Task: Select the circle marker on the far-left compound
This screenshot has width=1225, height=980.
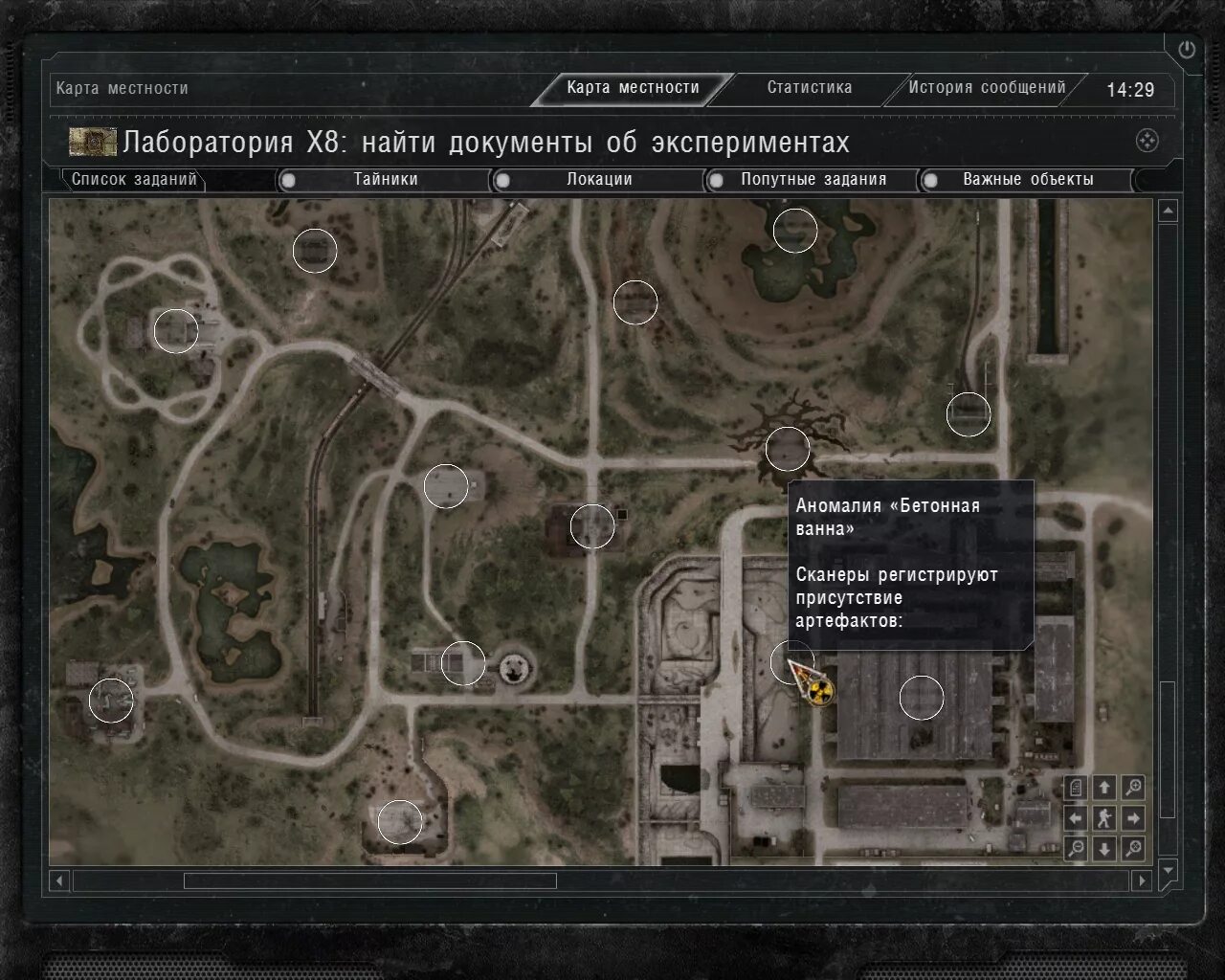Action: 111,701
